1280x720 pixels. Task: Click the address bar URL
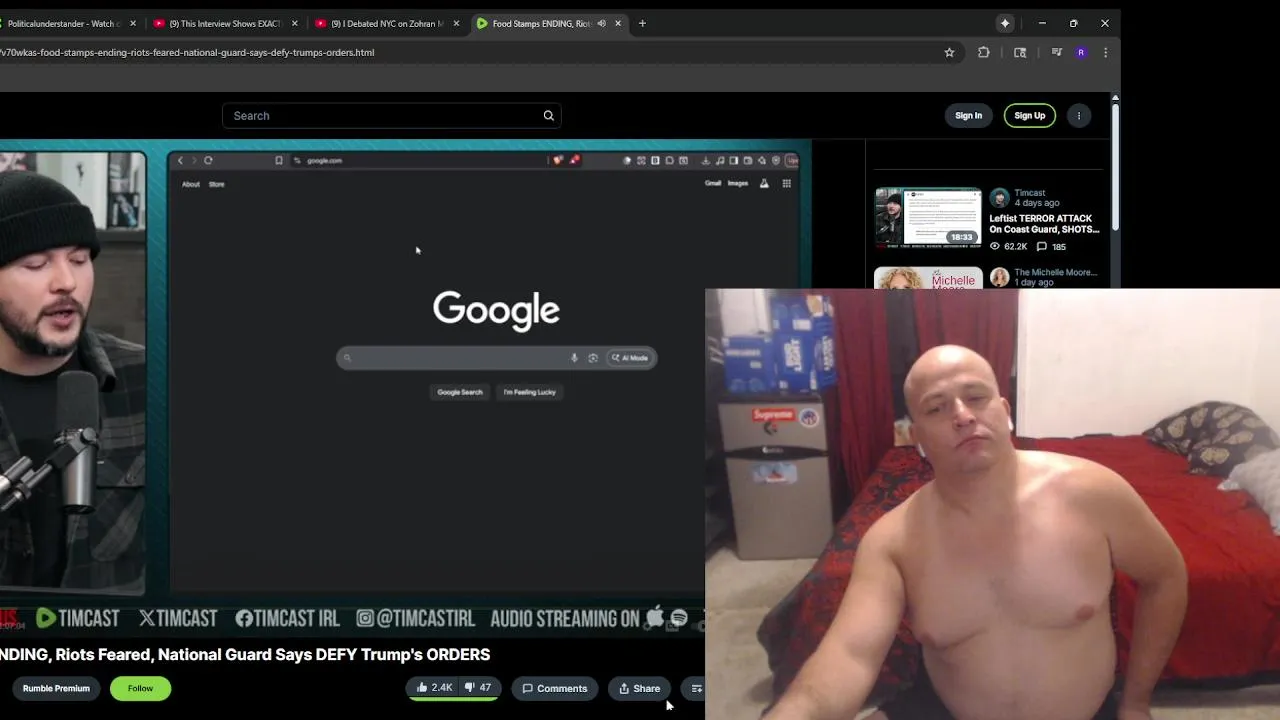coord(188,52)
